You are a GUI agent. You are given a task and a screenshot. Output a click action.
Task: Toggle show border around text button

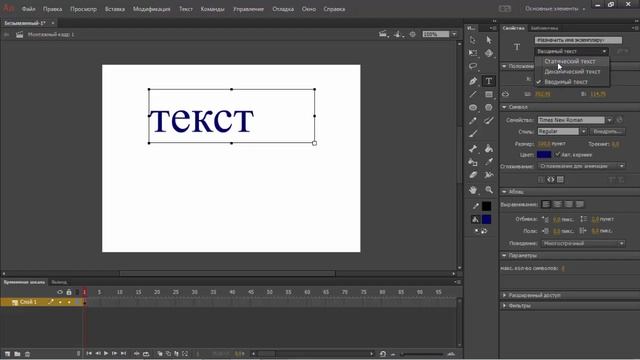click(560, 179)
